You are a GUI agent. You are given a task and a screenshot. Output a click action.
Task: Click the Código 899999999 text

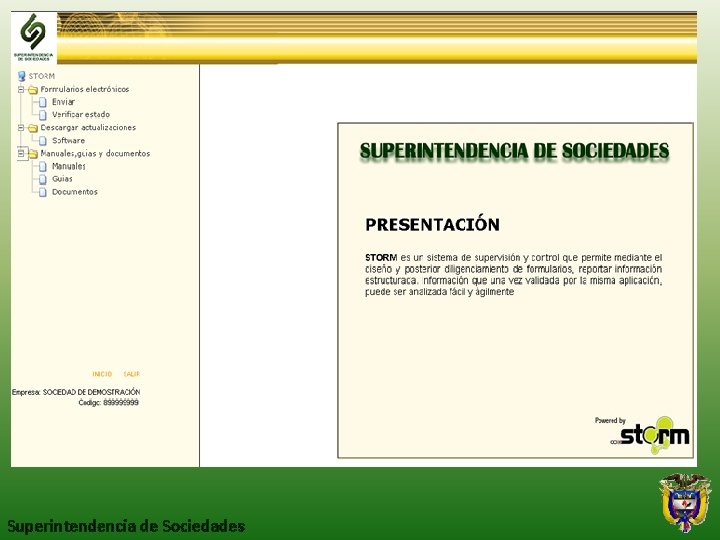tap(108, 403)
